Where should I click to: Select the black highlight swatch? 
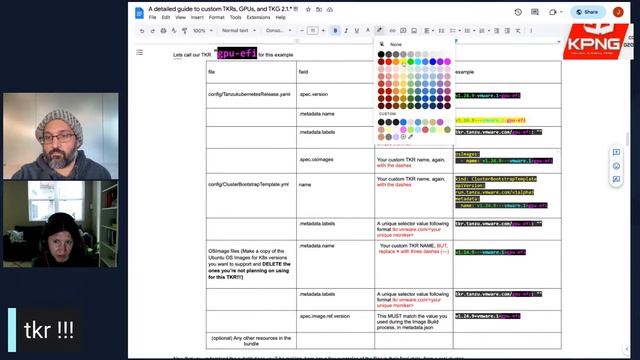click(381, 54)
